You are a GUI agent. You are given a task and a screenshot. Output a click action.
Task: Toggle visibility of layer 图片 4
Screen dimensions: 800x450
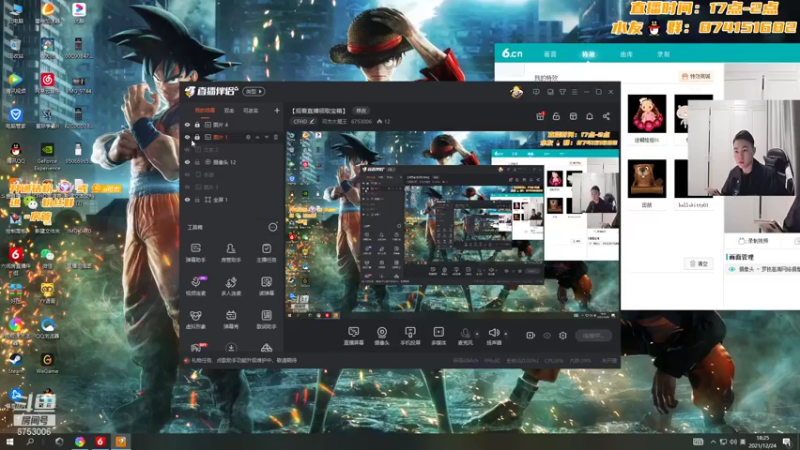pyautogui.click(x=187, y=124)
